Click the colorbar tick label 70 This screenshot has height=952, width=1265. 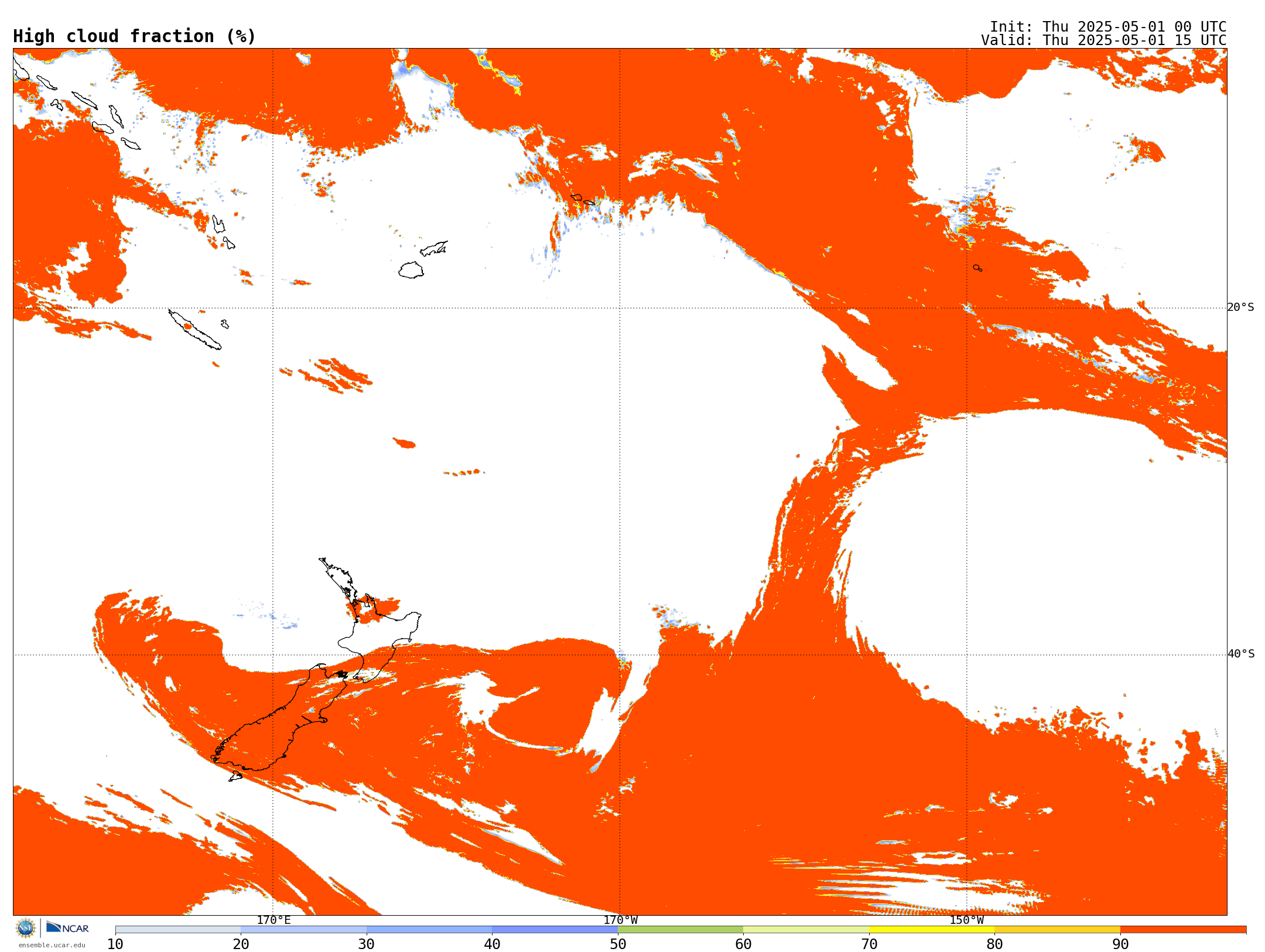869,944
